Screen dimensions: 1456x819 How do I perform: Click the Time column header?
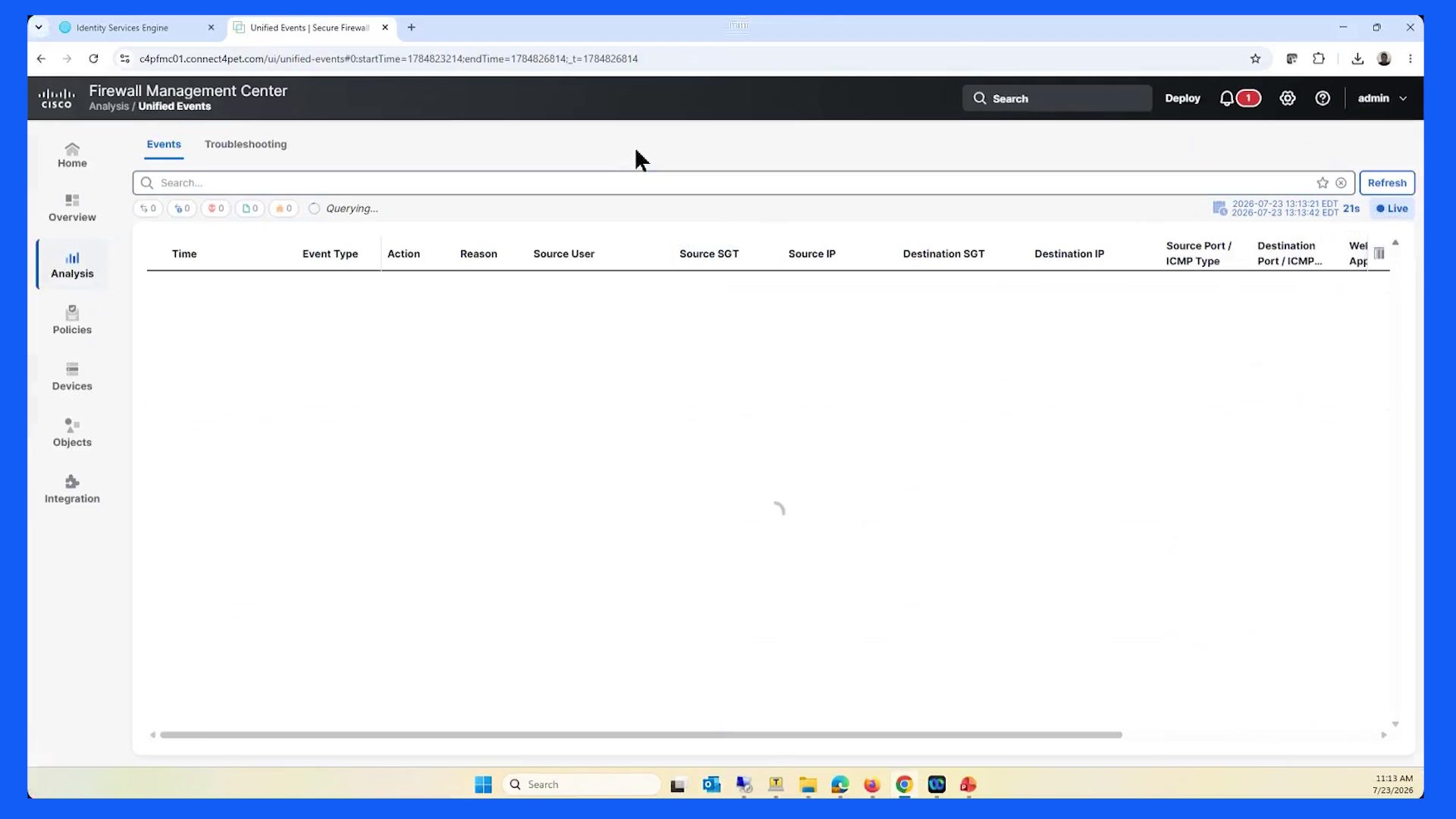click(184, 254)
